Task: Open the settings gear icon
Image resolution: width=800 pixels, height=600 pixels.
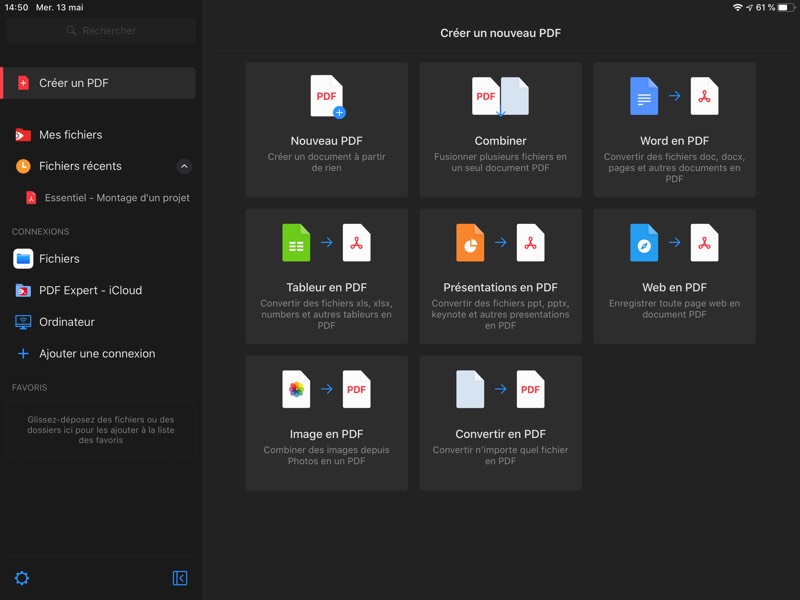Action: pyautogui.click(x=21, y=578)
